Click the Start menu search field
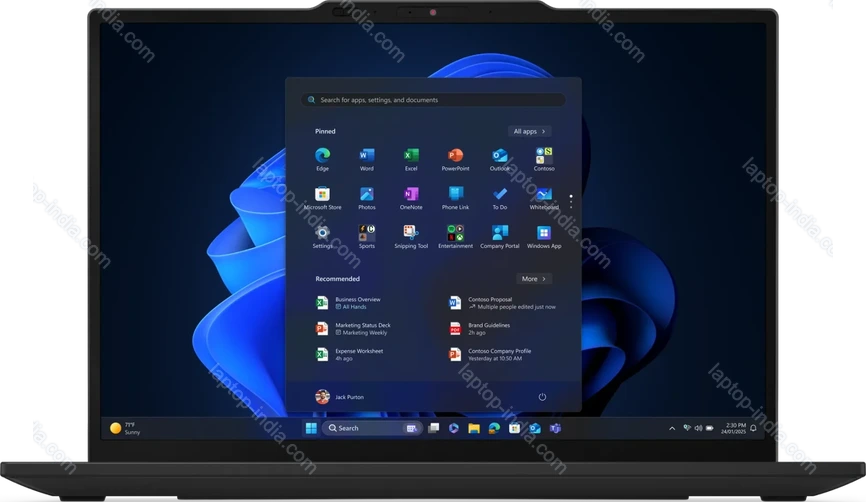This screenshot has width=866, height=502. pos(433,100)
